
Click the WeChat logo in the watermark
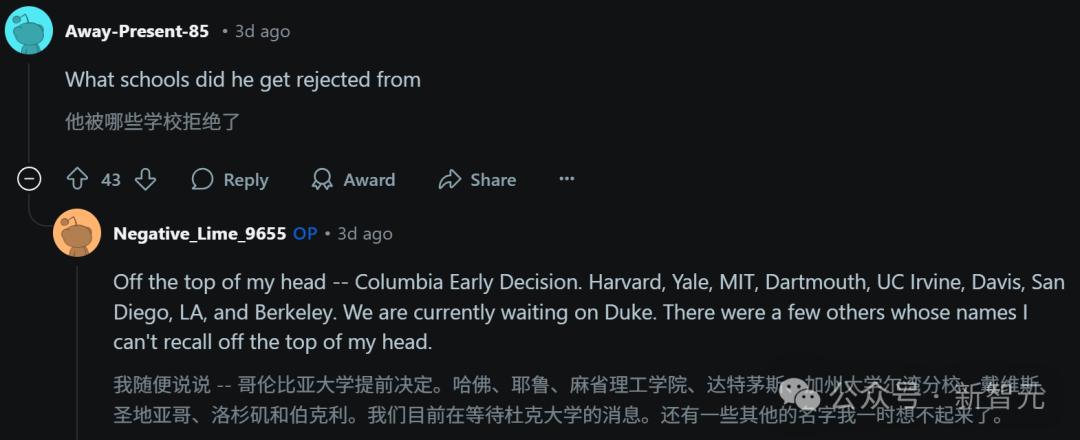click(800, 392)
